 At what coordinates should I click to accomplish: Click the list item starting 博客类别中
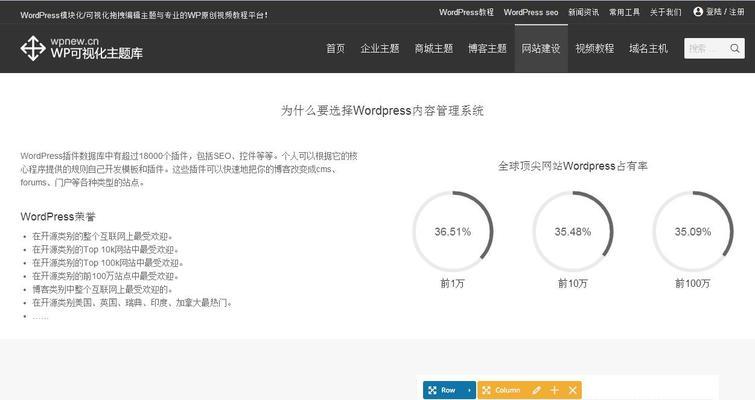[102, 289]
